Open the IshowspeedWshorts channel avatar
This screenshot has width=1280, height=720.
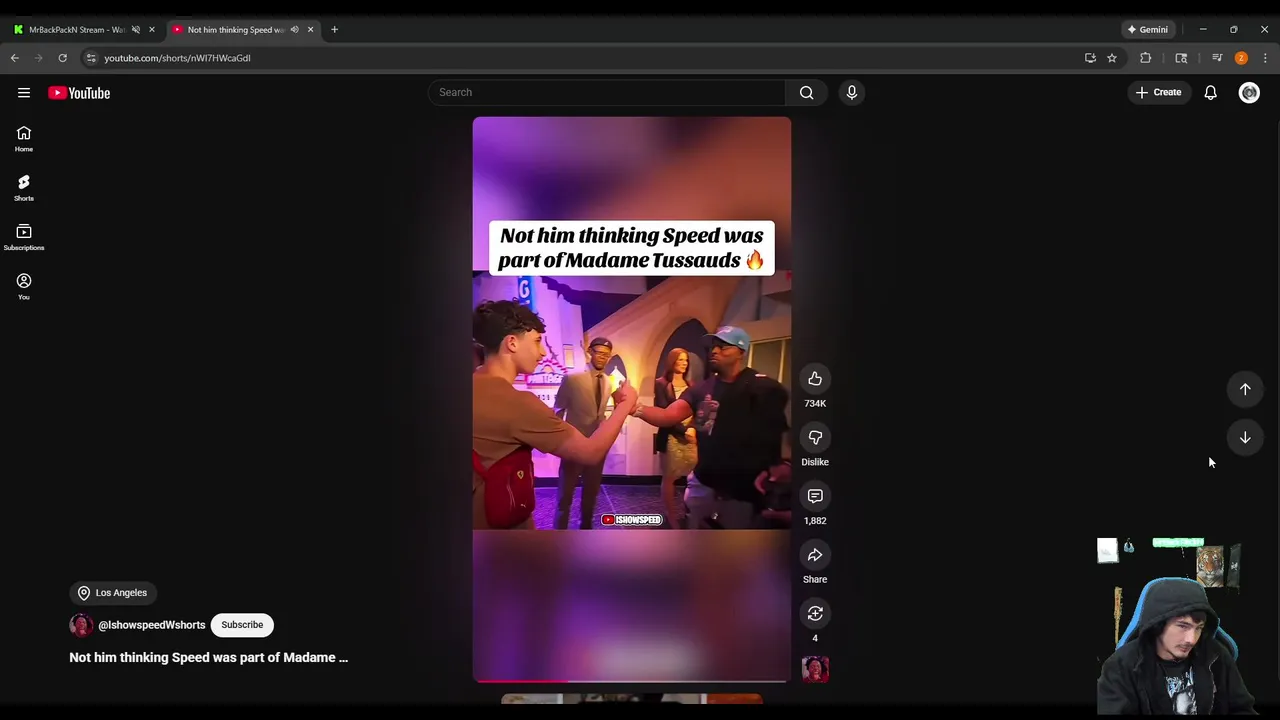81,625
